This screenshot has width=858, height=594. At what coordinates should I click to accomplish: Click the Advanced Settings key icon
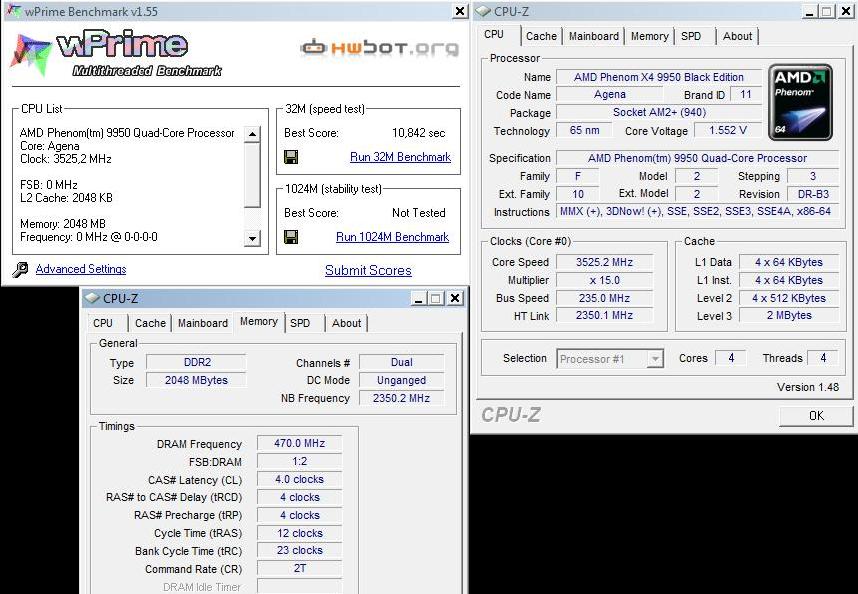[21, 270]
